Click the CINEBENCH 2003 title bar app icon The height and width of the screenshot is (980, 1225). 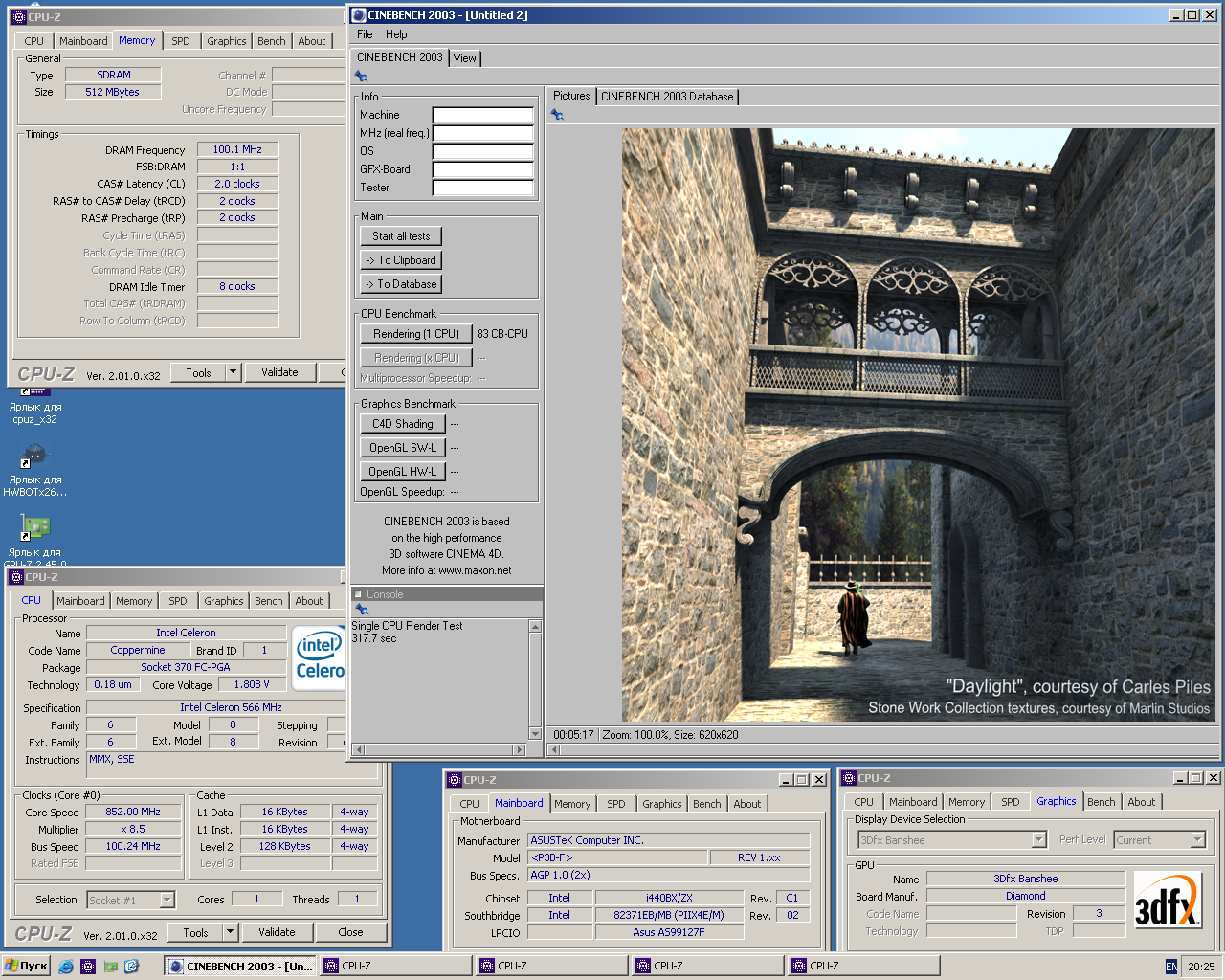click(359, 15)
